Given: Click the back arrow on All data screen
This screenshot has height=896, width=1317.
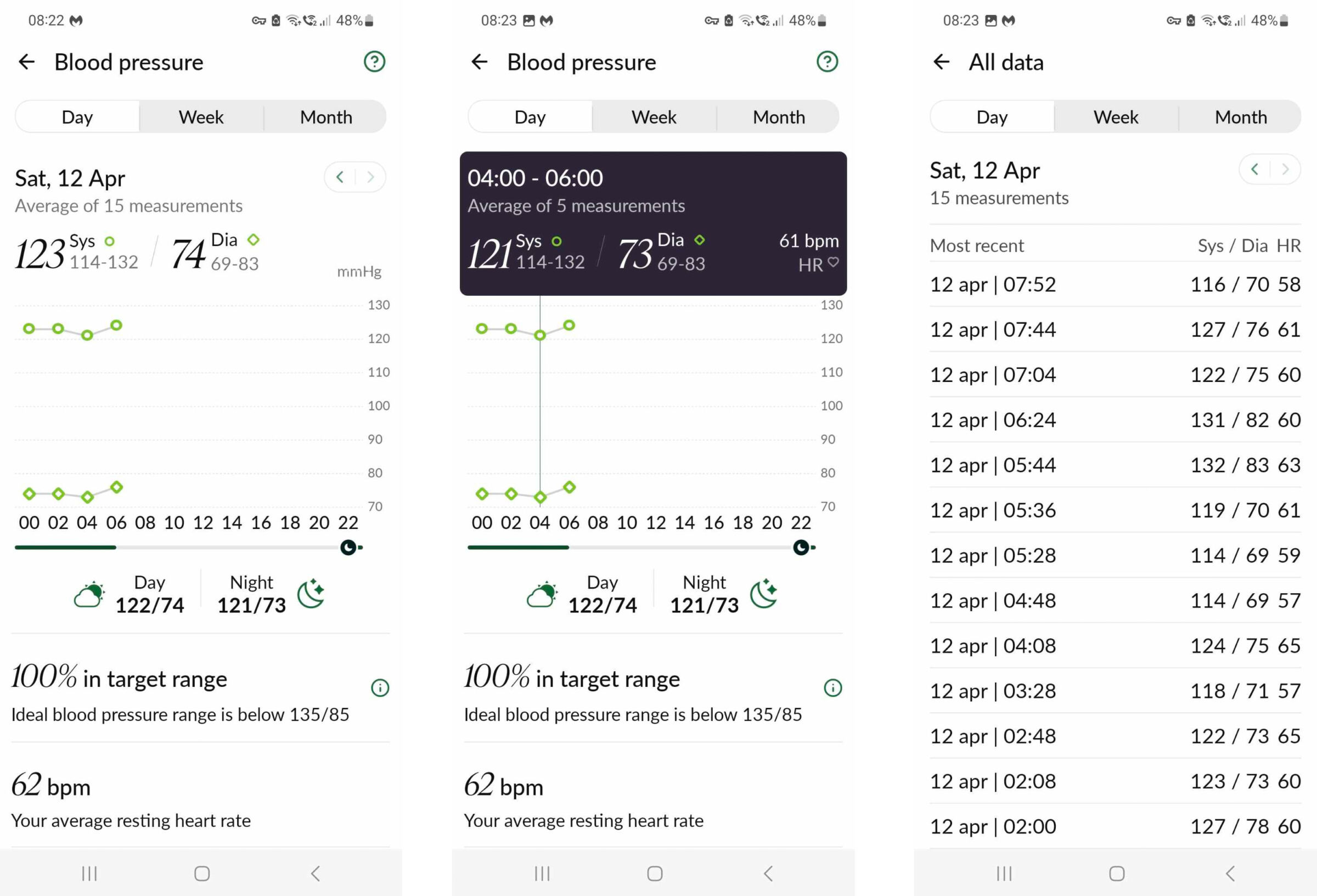Looking at the screenshot, I should pyautogui.click(x=941, y=63).
